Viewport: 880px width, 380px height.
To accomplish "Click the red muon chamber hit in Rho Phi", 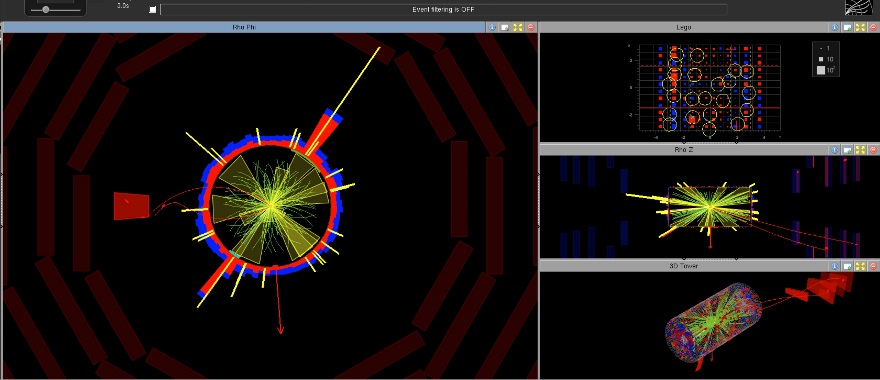I will pyautogui.click(x=132, y=206).
